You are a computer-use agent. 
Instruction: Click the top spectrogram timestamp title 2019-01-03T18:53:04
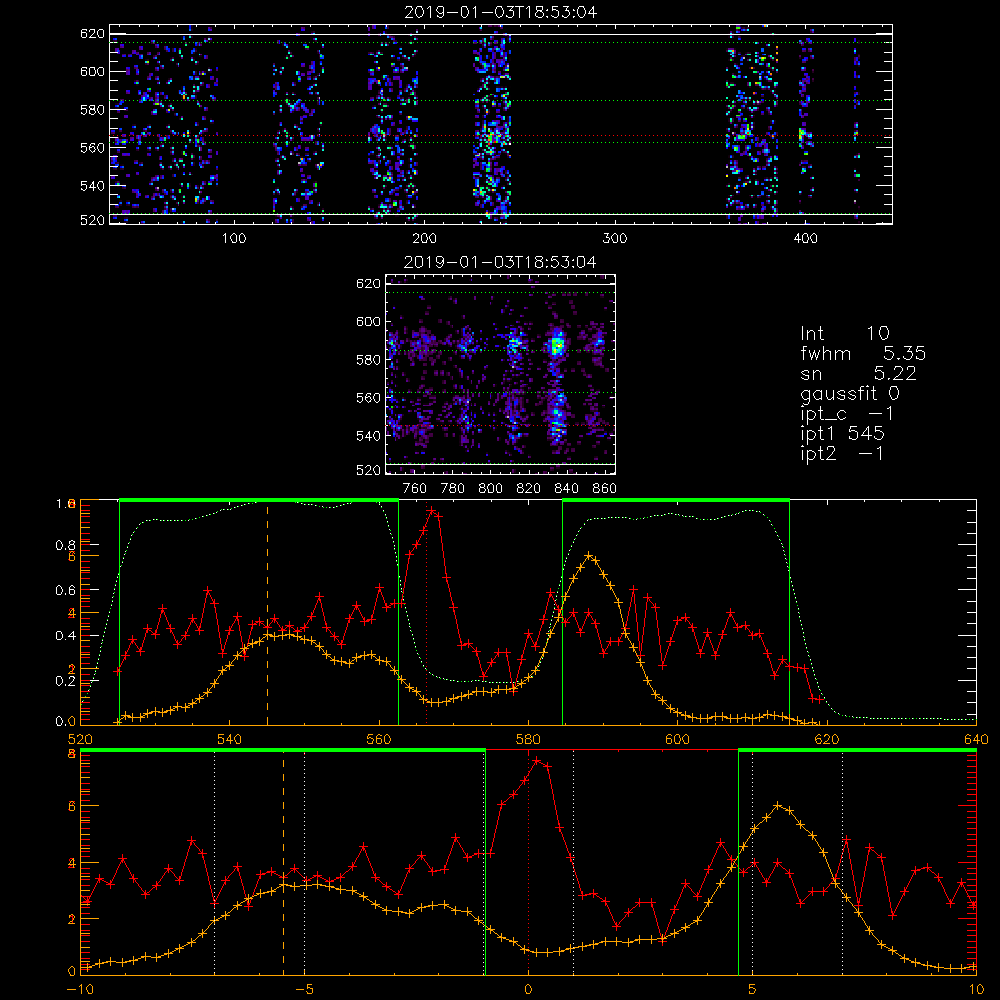tap(500, 12)
